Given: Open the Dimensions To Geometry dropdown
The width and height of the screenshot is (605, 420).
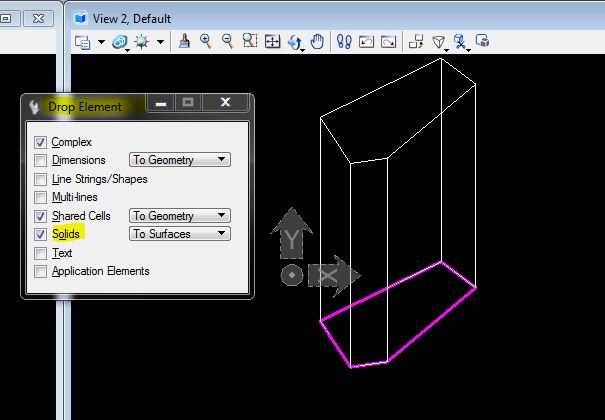Looking at the screenshot, I should click(x=180, y=160).
